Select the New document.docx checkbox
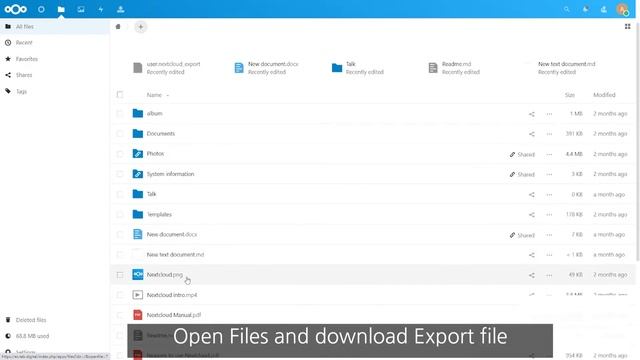Screen dimensions: 640x360 [x=120, y=234]
